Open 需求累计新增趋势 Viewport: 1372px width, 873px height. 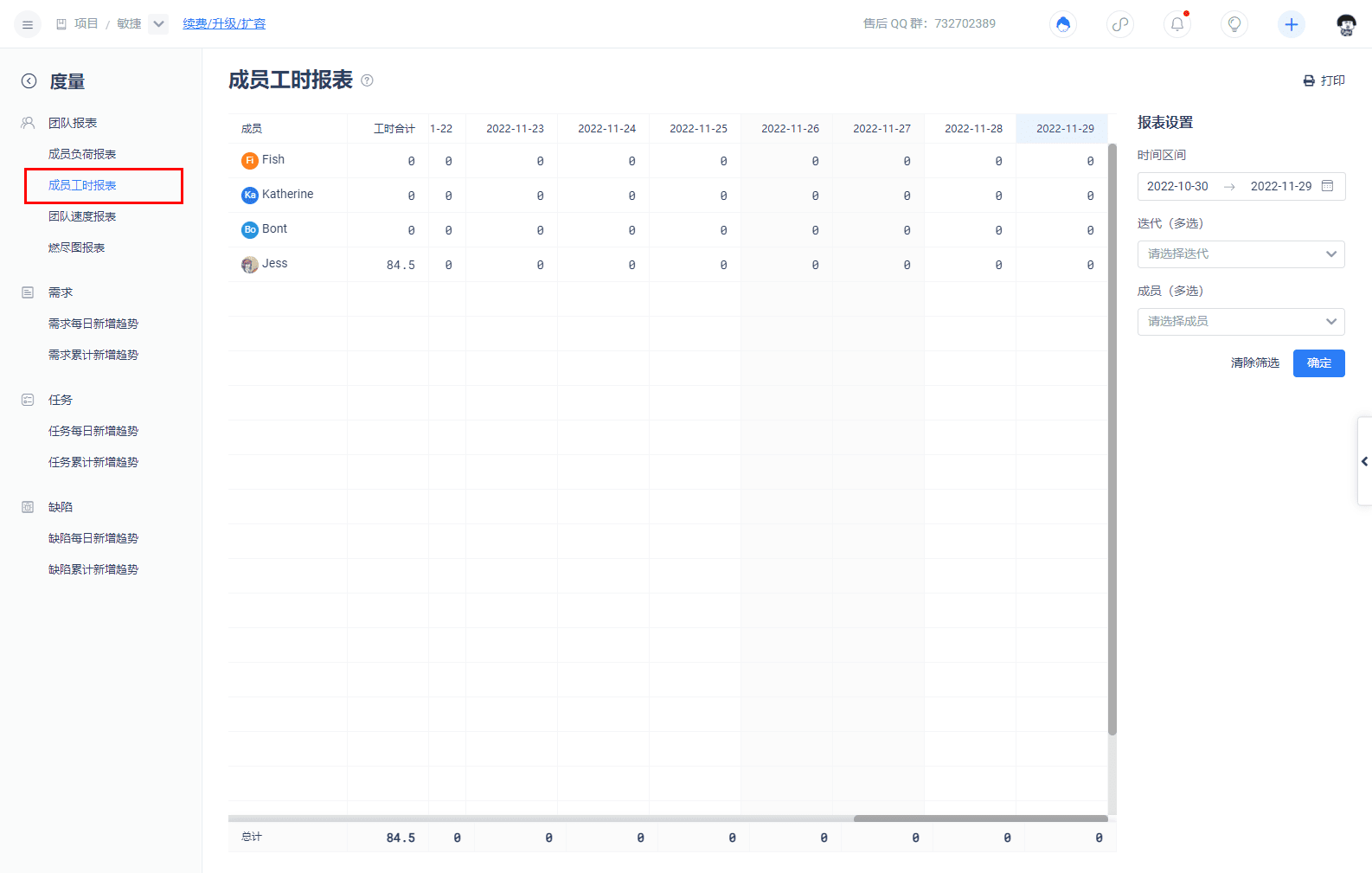[93, 355]
